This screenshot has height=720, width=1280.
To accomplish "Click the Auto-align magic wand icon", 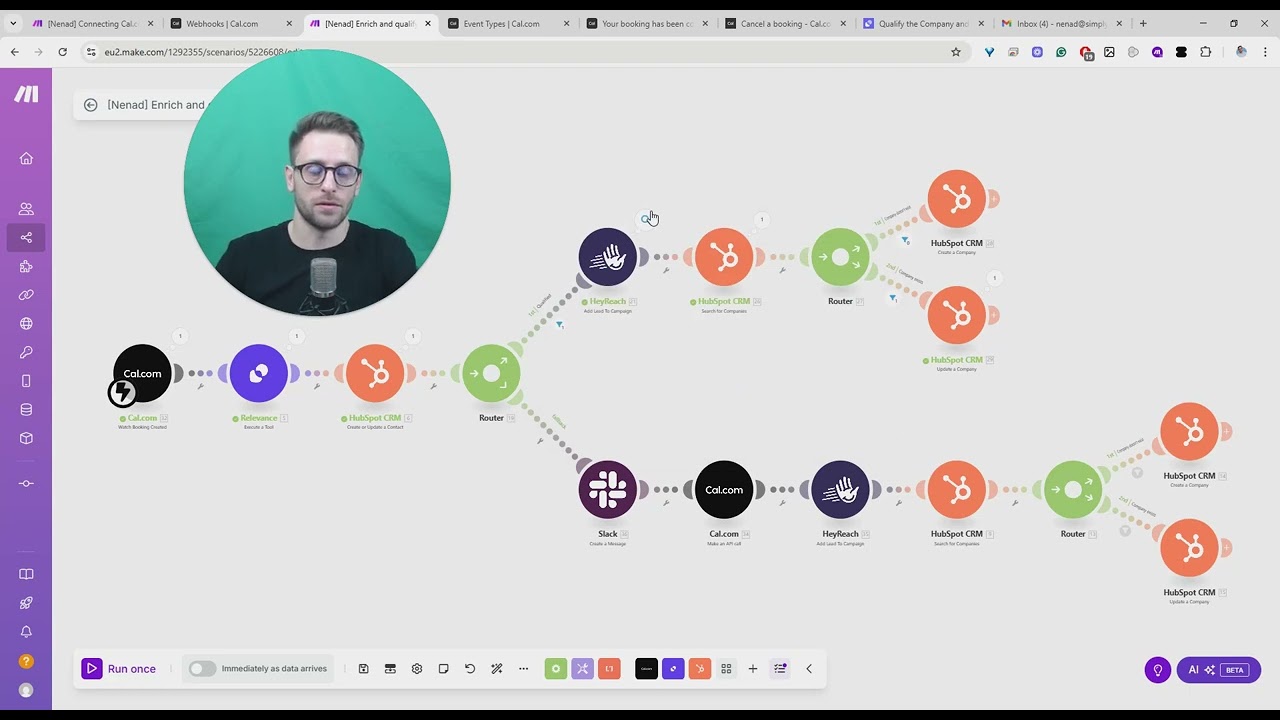I will pos(497,669).
